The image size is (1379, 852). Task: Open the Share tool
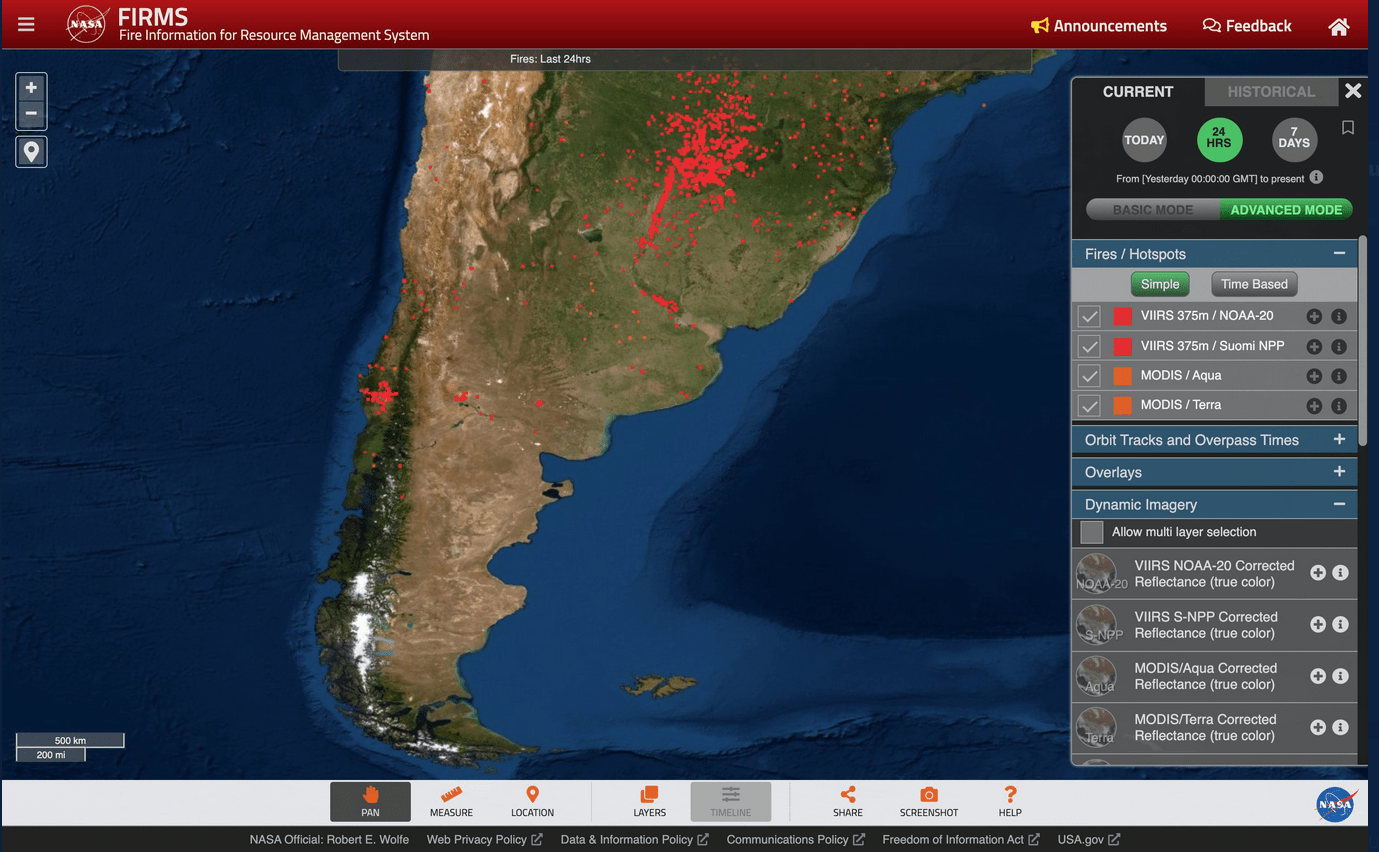848,802
